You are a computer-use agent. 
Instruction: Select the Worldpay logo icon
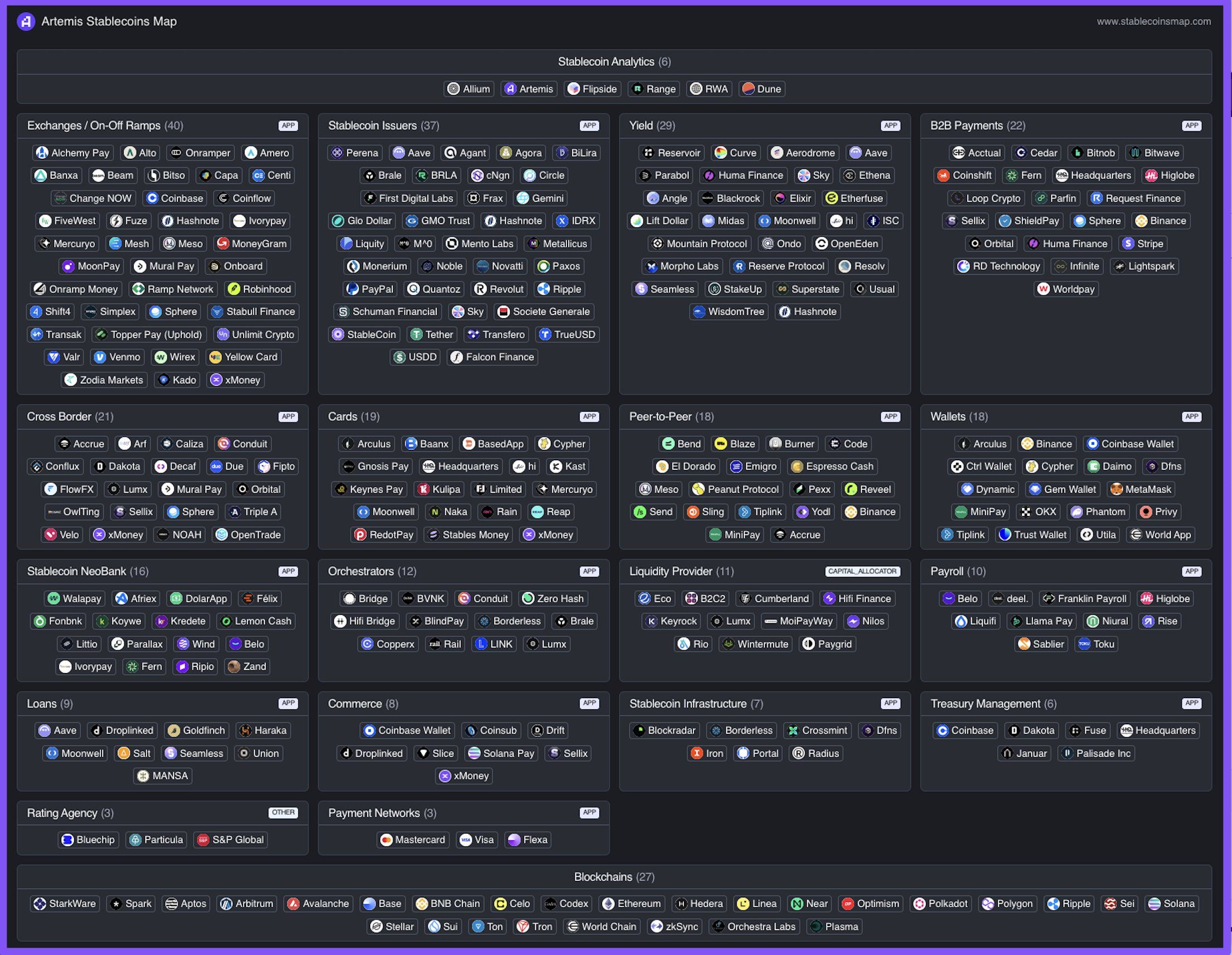[x=1044, y=289]
